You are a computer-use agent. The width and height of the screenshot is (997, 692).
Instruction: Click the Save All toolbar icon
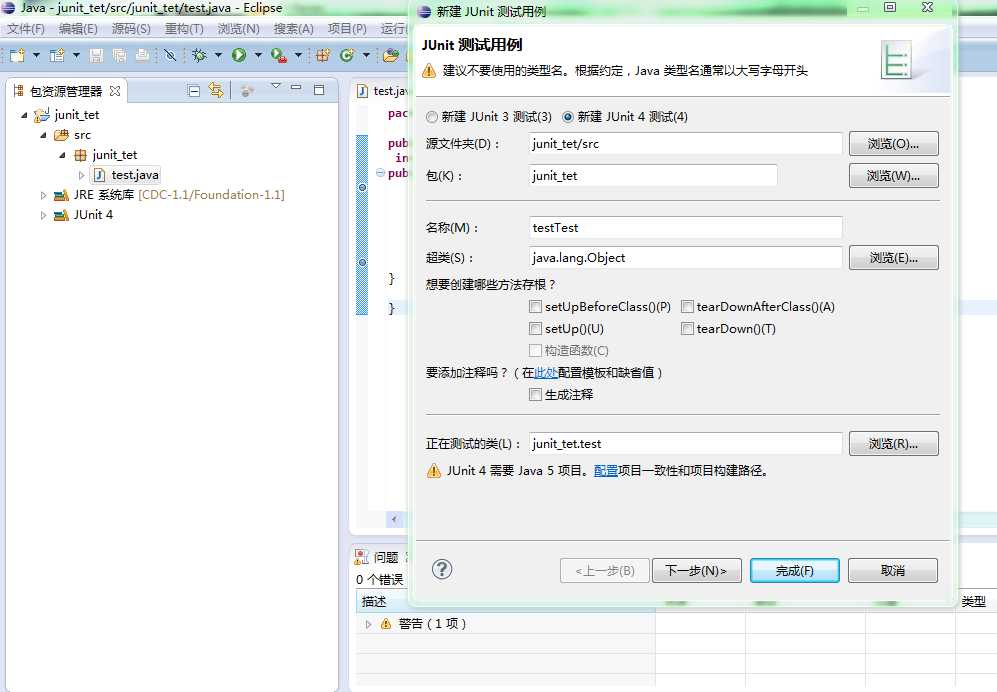click(119, 55)
